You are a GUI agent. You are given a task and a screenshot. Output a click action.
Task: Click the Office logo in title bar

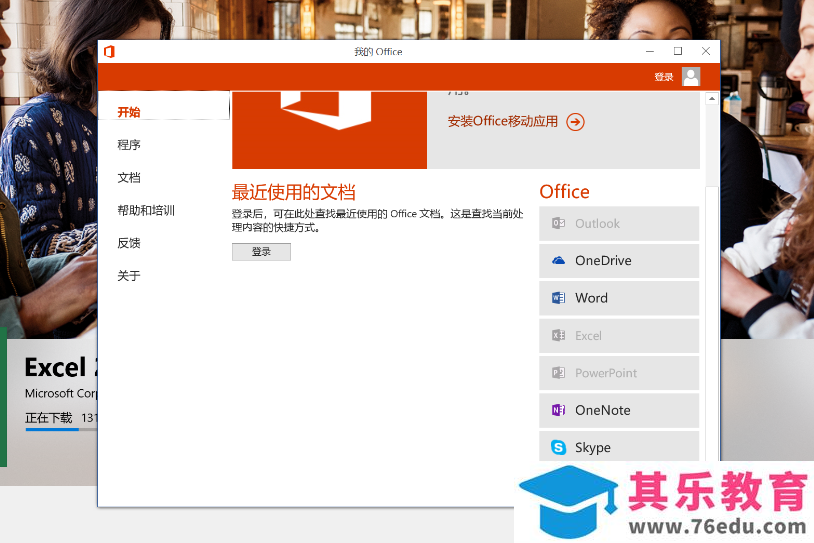point(109,51)
